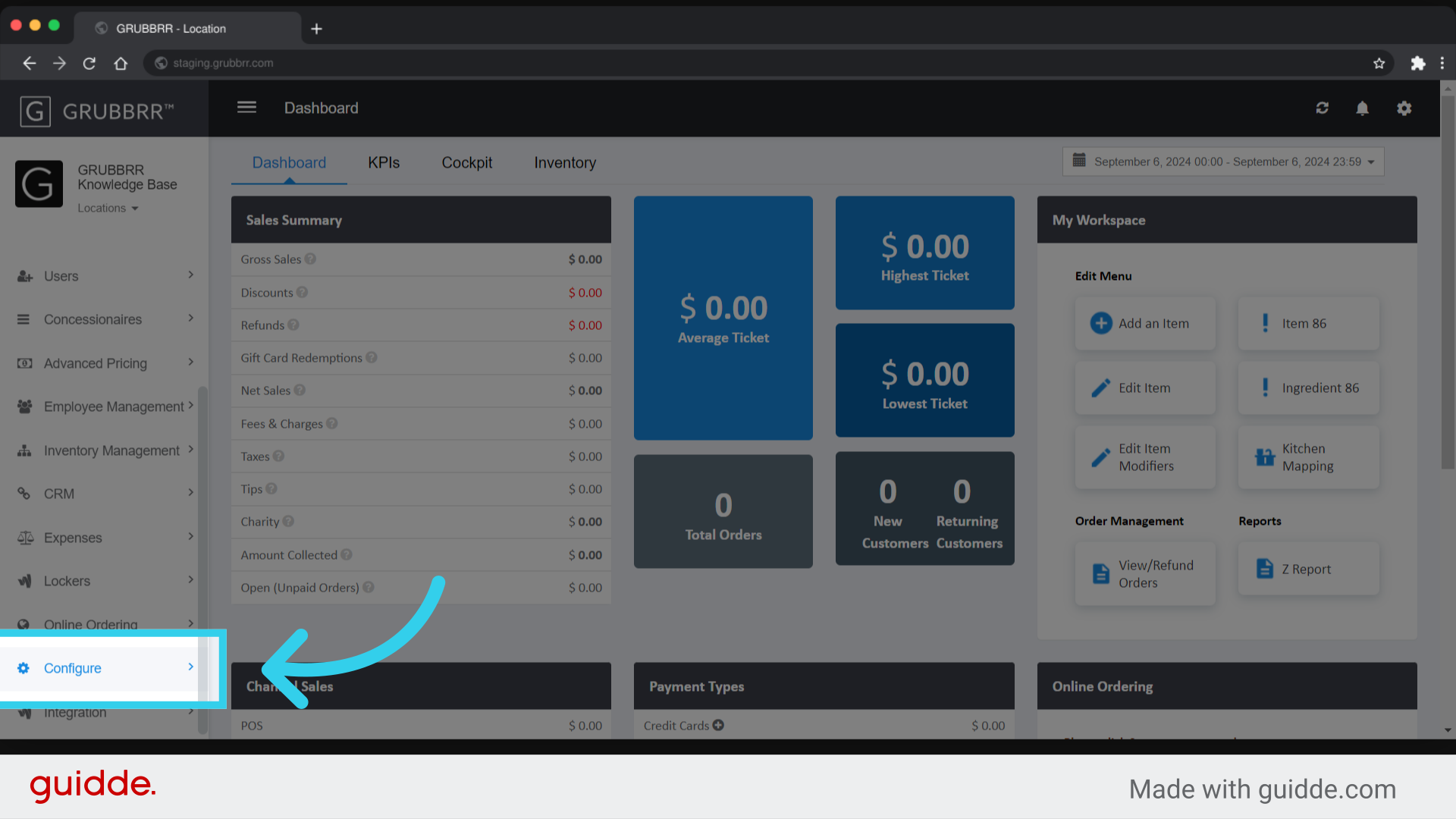
Task: Open the Locations dropdown
Action: click(108, 208)
